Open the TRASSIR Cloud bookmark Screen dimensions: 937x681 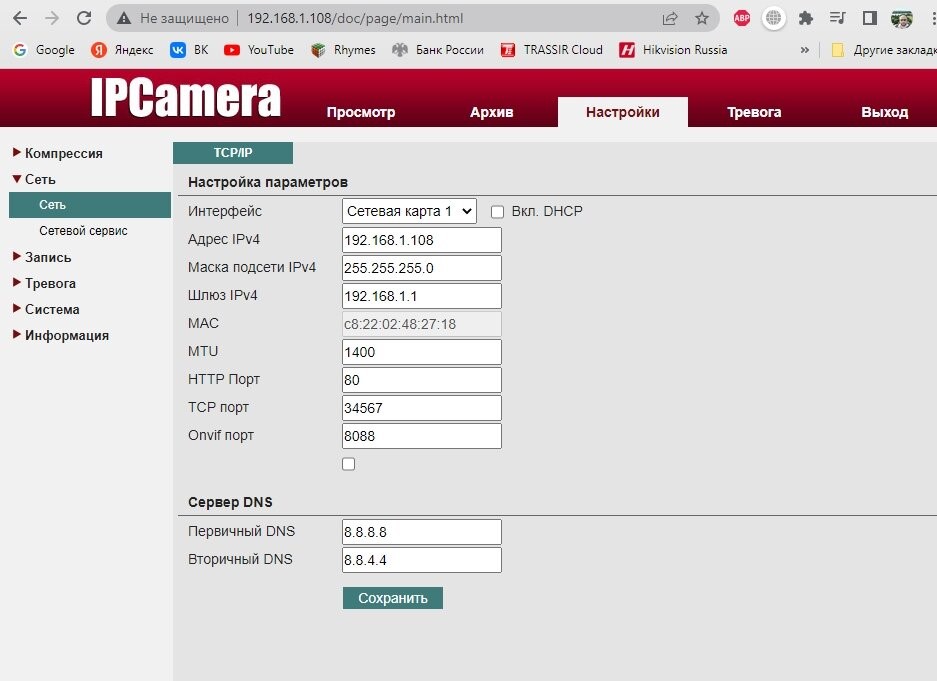coord(552,50)
